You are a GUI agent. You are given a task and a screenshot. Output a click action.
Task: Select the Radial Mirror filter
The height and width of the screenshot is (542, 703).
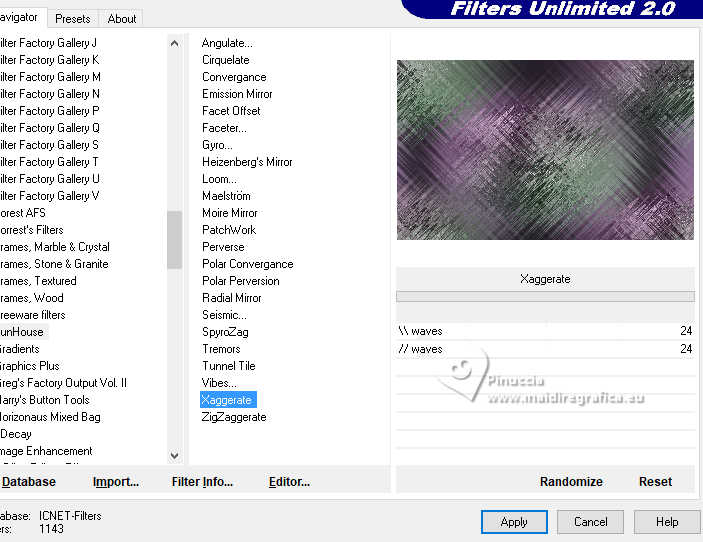coord(232,299)
